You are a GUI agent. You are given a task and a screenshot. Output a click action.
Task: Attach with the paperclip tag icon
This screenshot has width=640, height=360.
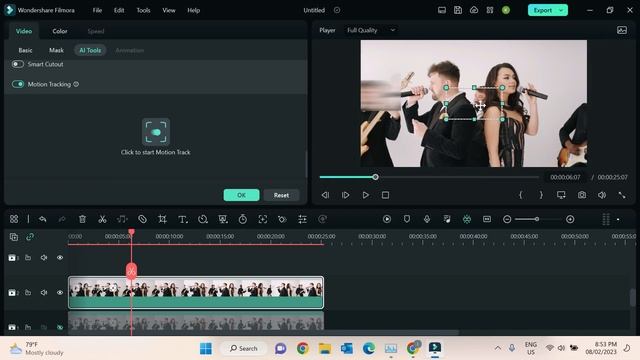coord(142,219)
